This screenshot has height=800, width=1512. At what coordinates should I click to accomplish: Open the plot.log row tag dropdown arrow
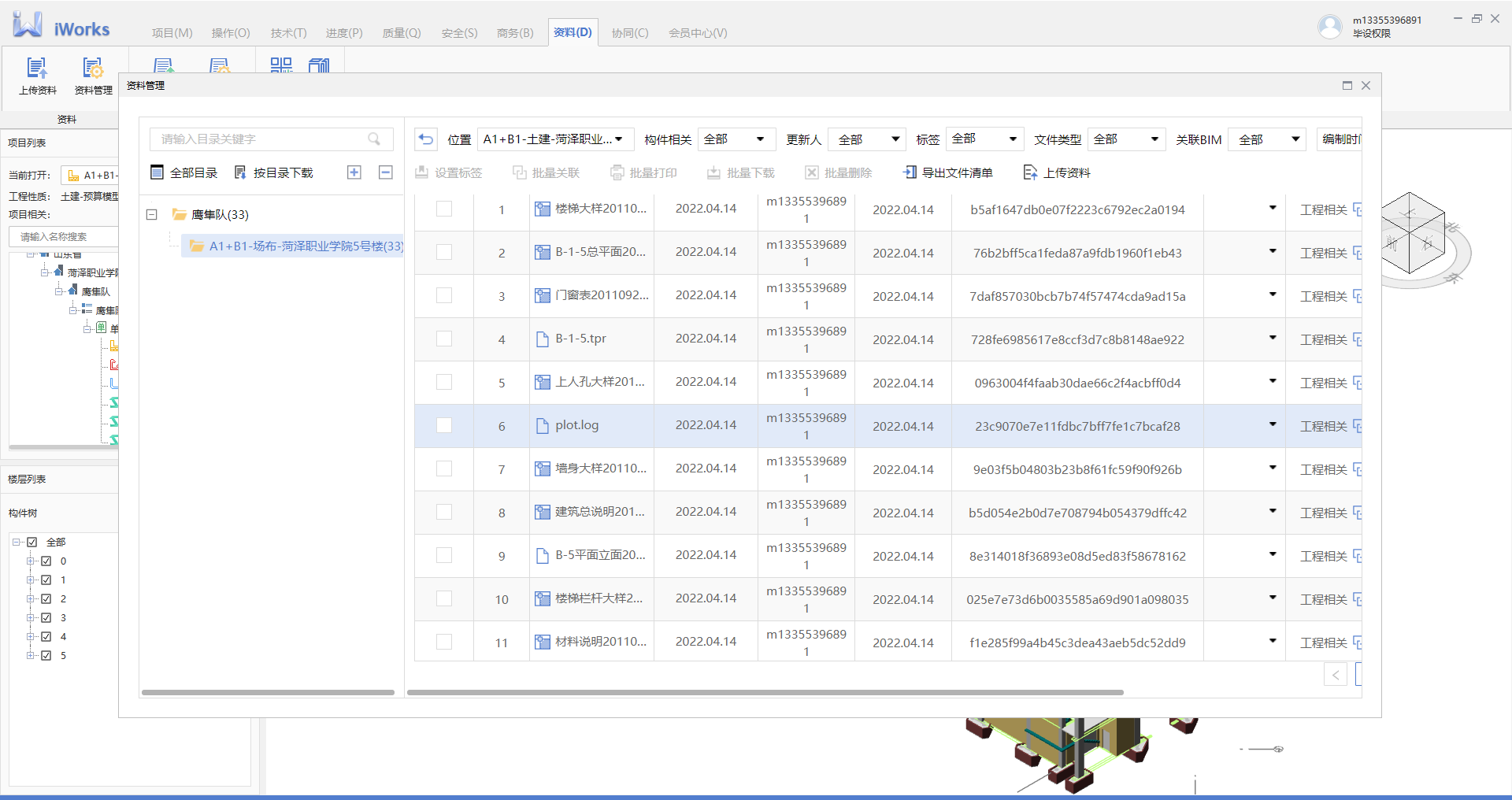(1273, 424)
